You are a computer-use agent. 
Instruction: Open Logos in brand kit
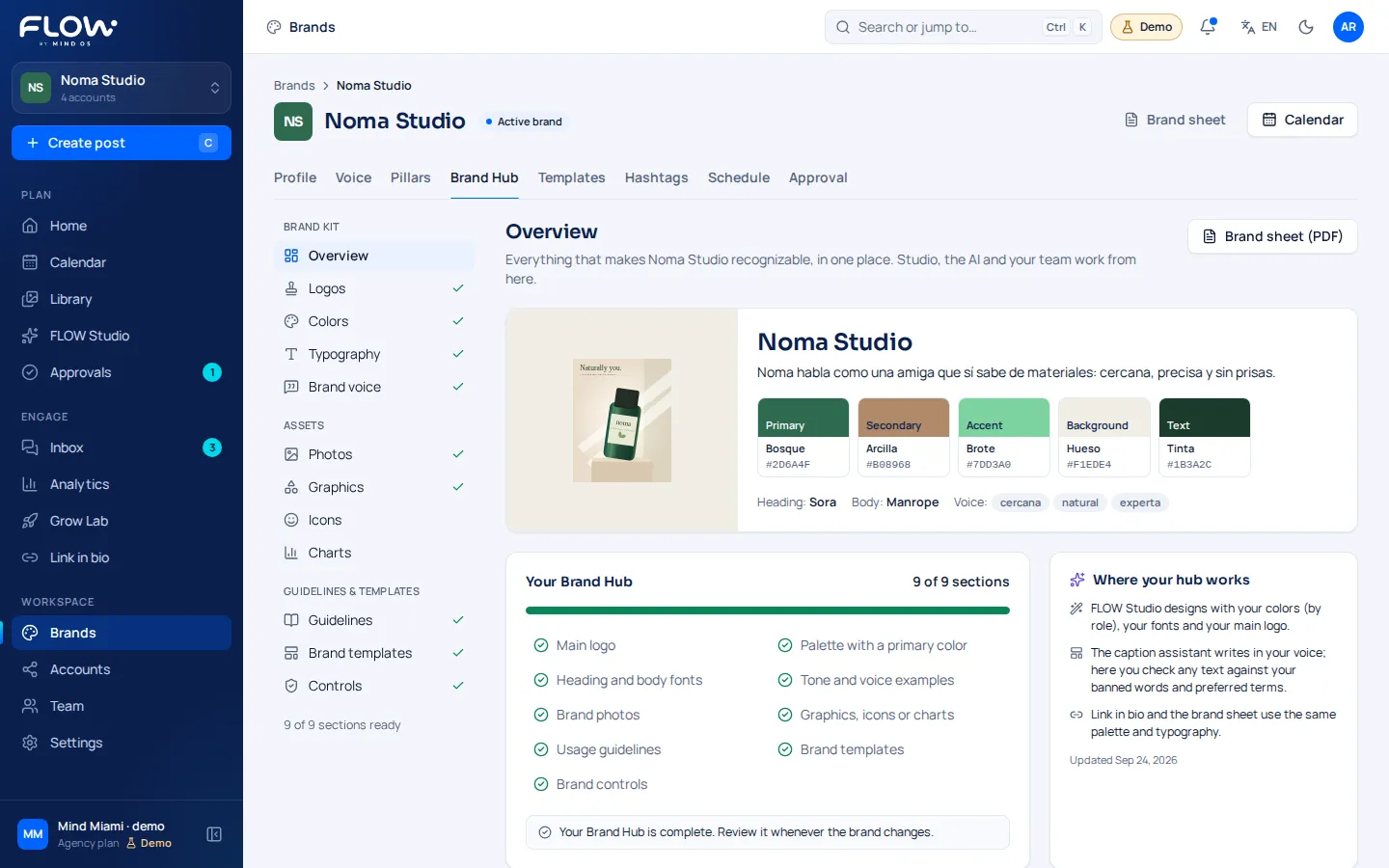tap(374, 288)
